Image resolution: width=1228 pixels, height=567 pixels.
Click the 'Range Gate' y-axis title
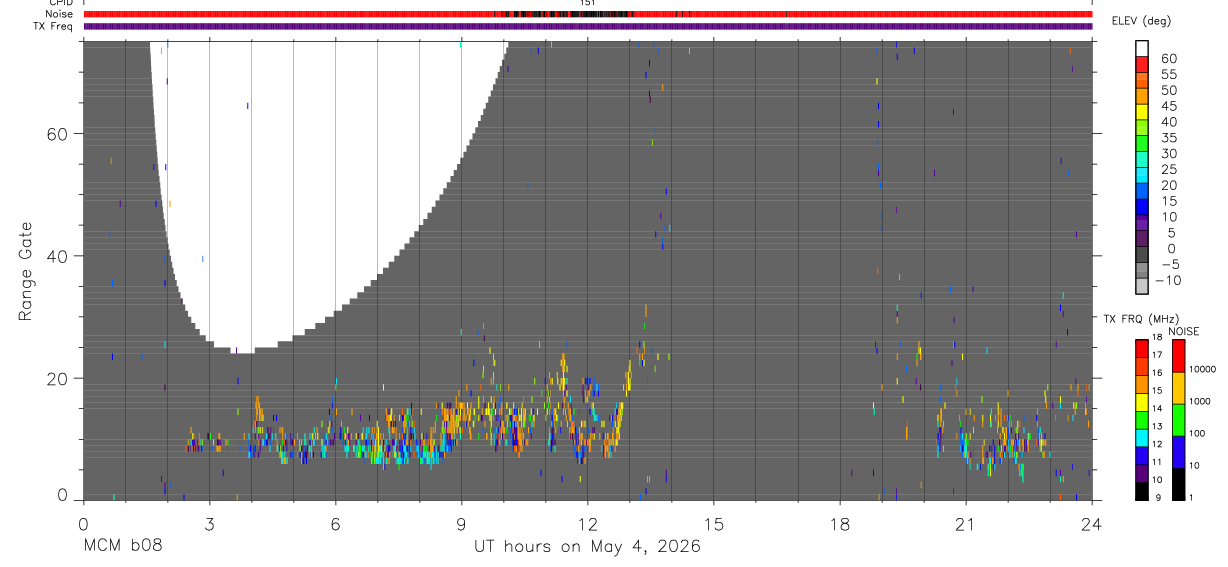[25, 271]
